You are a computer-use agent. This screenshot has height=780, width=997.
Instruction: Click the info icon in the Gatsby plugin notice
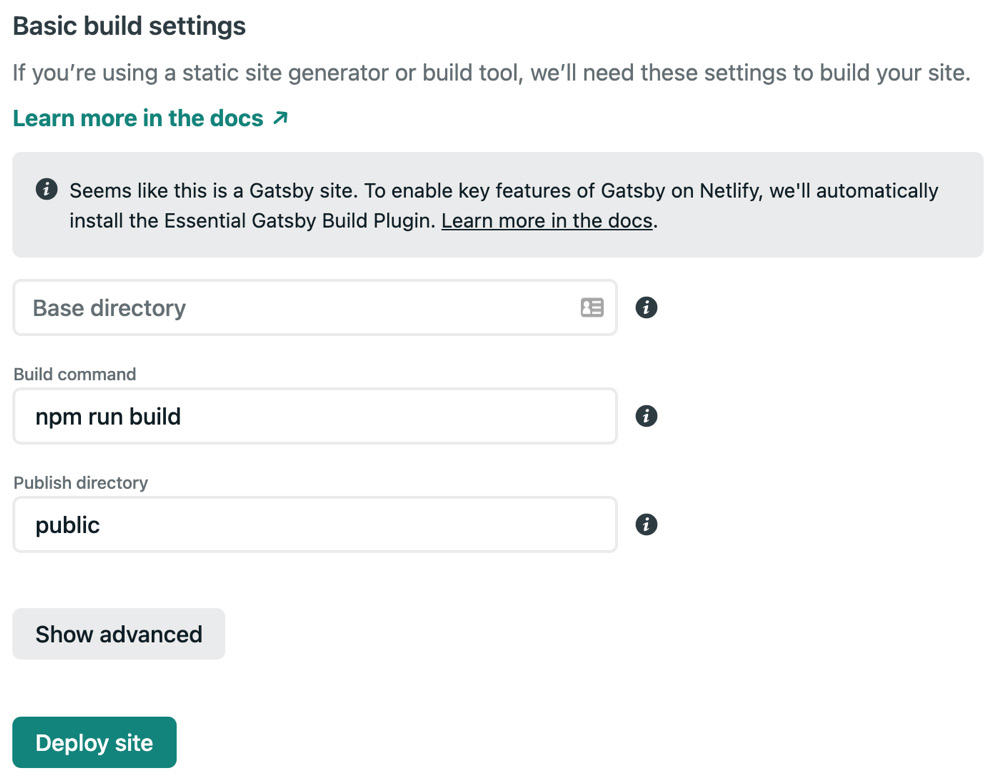pos(46,189)
